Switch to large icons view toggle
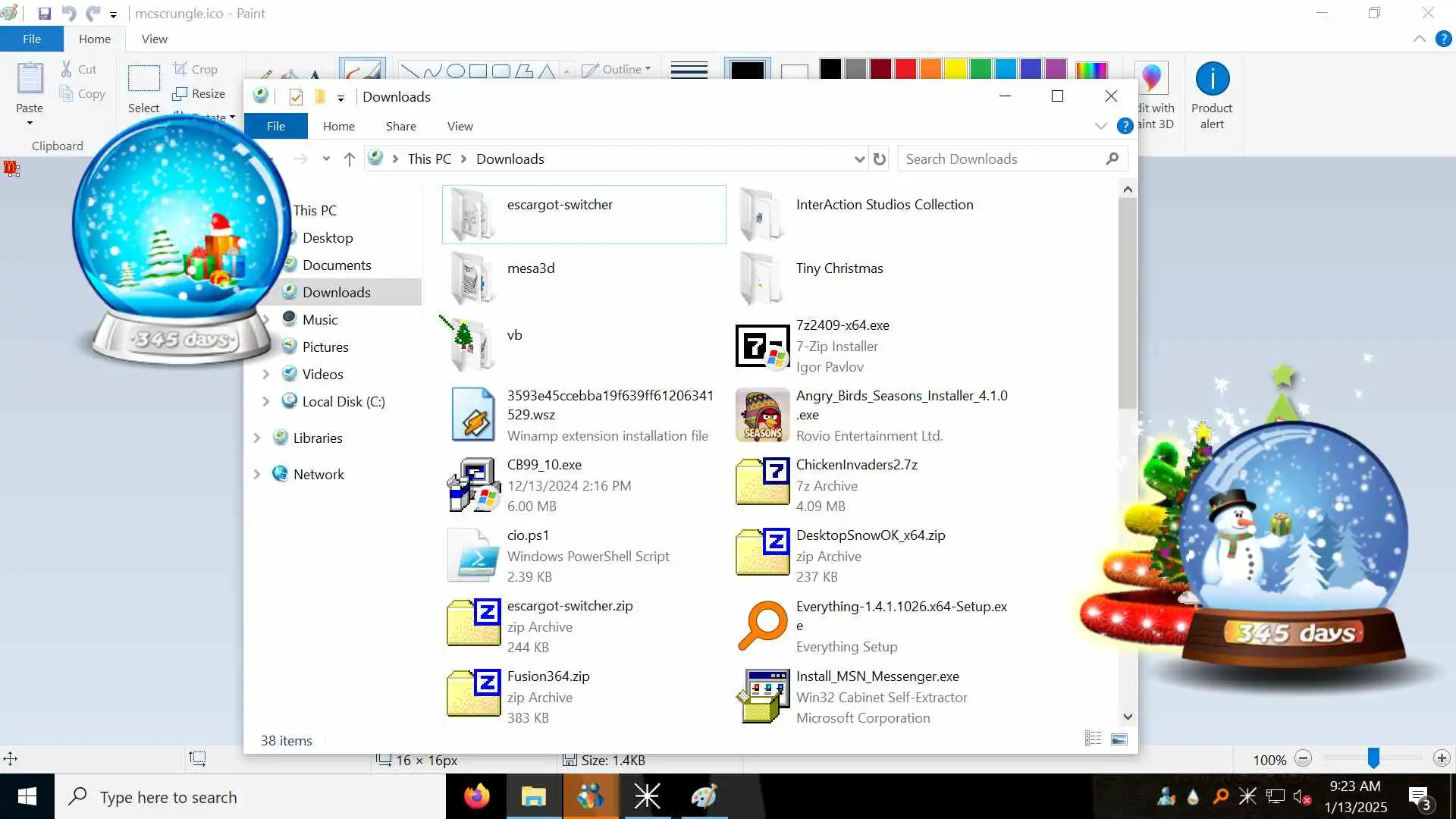The height and width of the screenshot is (819, 1456). (x=1119, y=739)
